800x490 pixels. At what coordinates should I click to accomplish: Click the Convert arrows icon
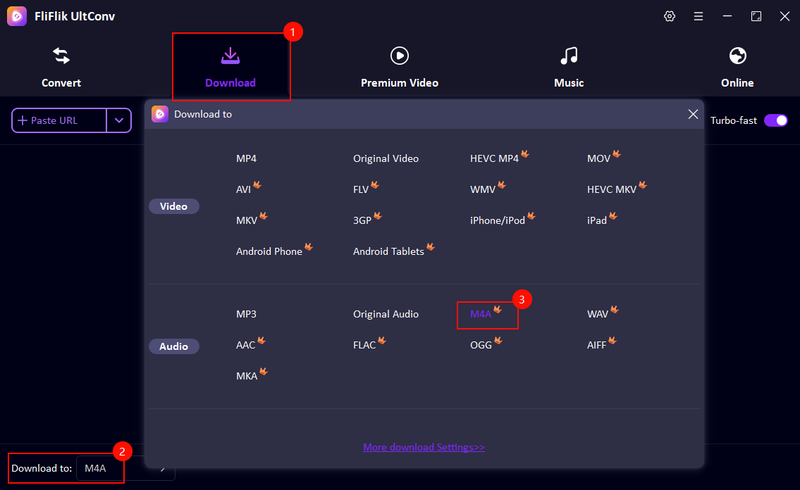(x=61, y=56)
